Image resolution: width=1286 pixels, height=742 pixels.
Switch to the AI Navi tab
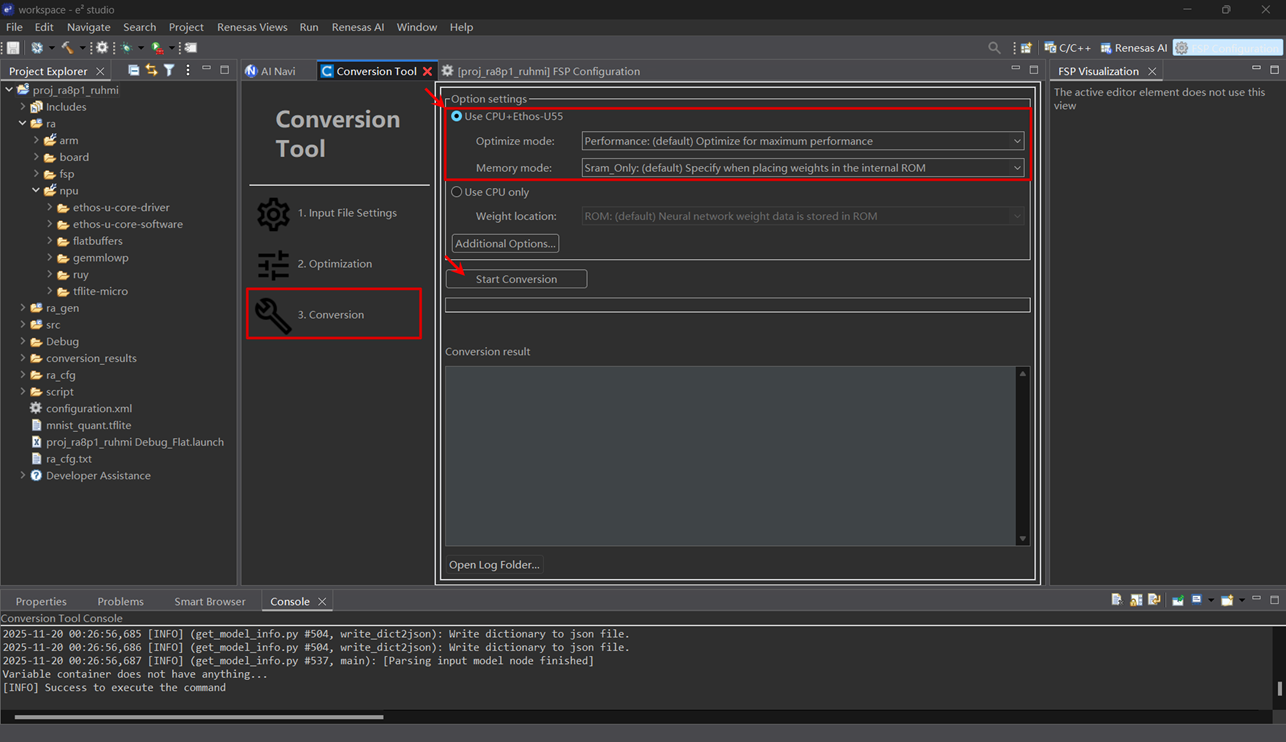270,71
